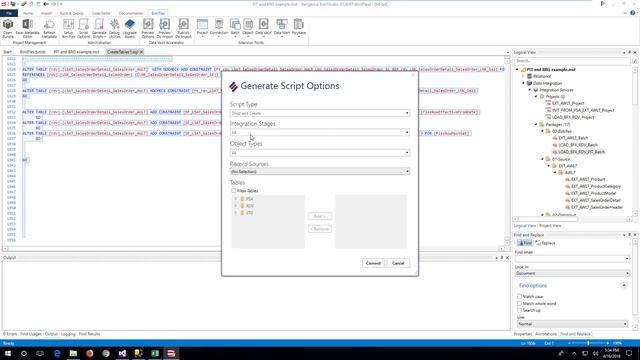Select Find mode in Find and Replace

(524, 243)
